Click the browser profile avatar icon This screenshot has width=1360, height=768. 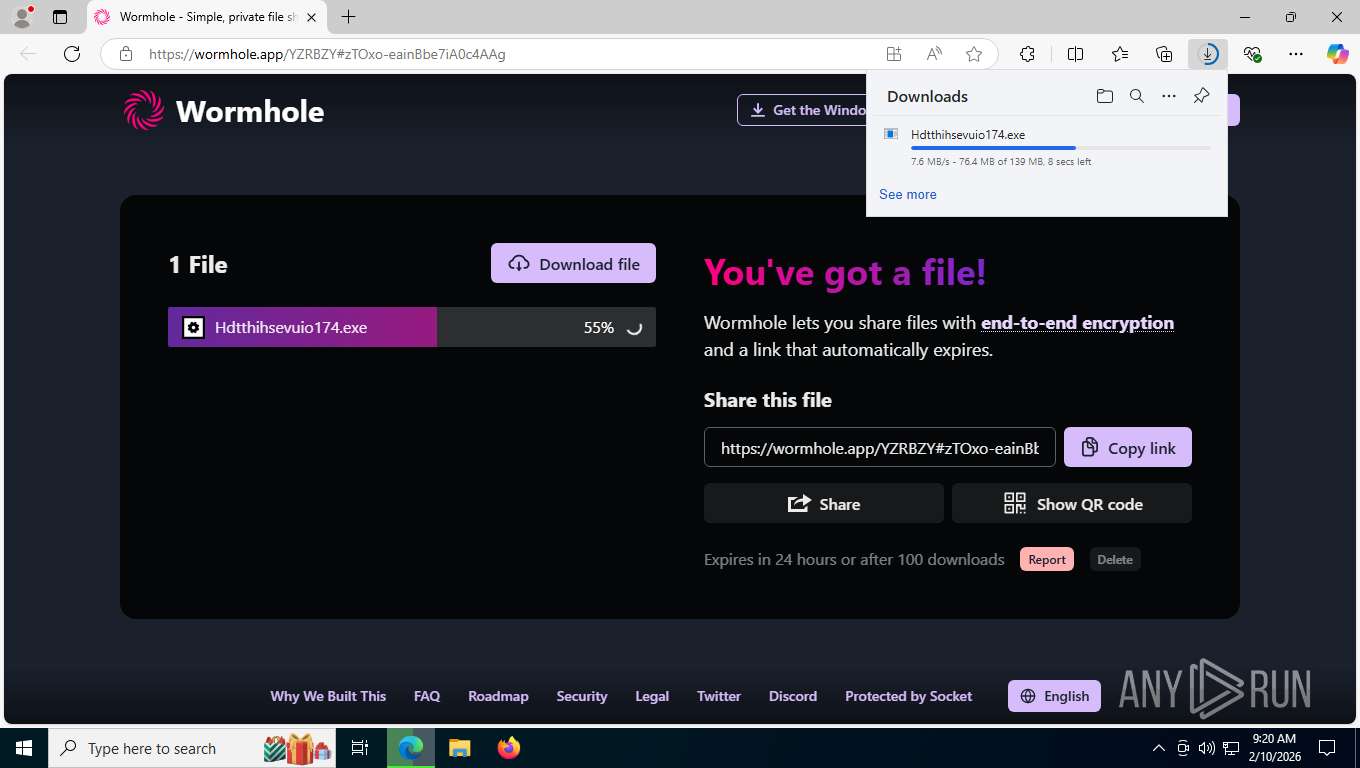(22, 17)
